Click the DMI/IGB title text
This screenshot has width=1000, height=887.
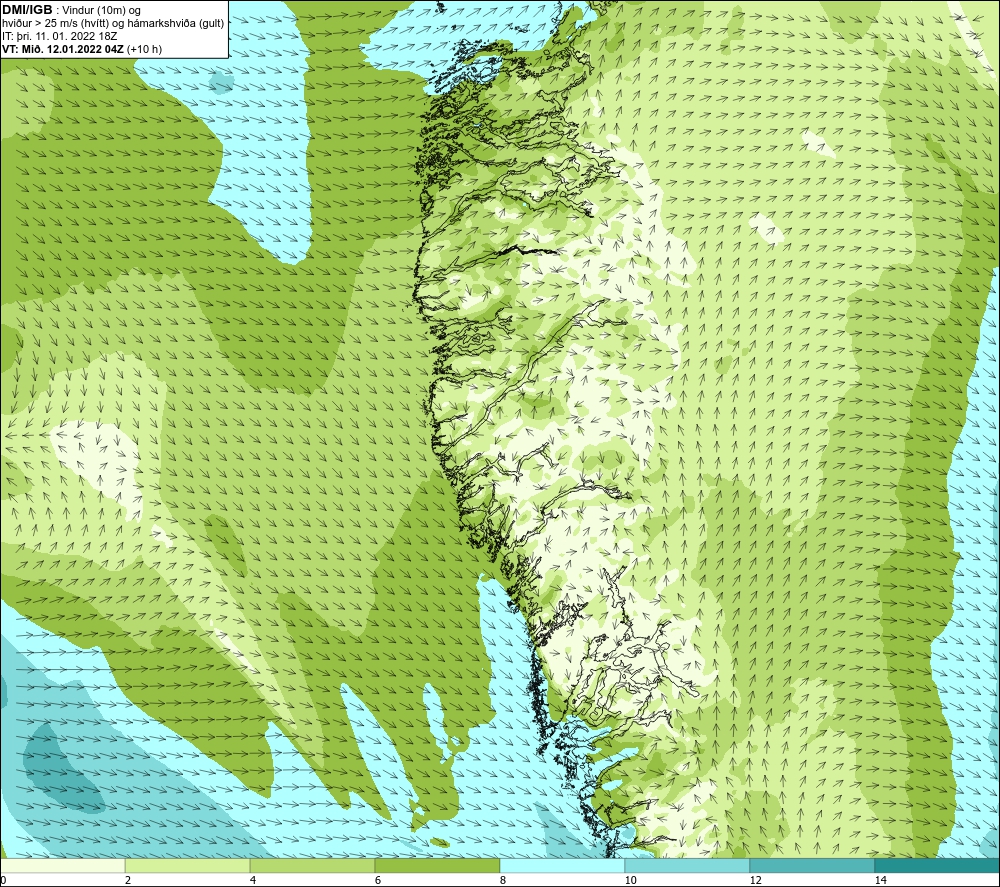click(27, 10)
